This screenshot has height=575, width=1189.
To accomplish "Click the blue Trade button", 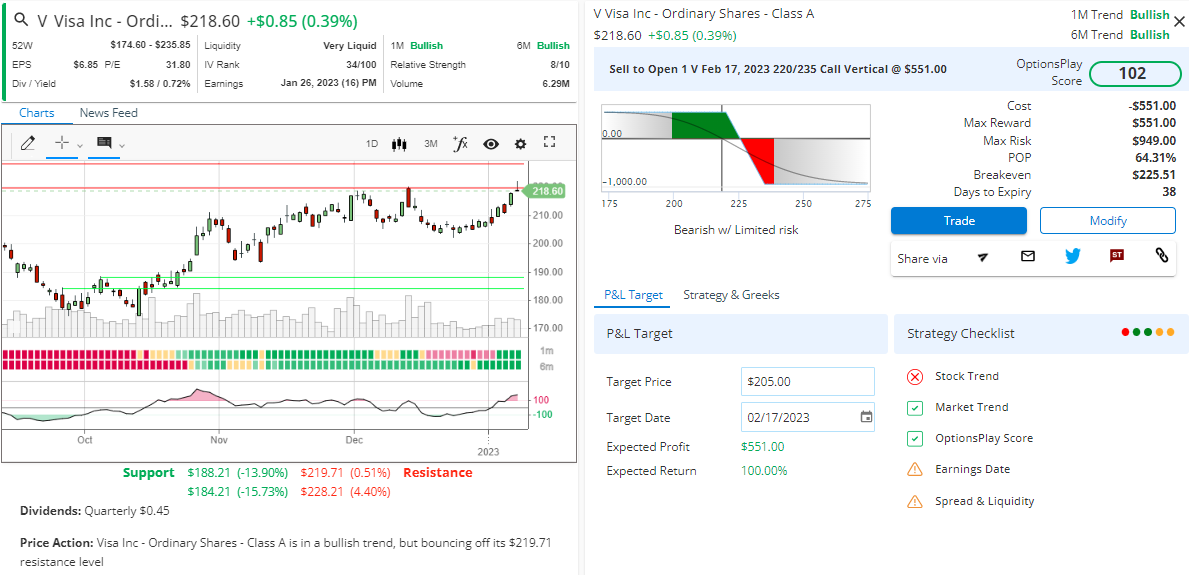I will tap(958, 221).
